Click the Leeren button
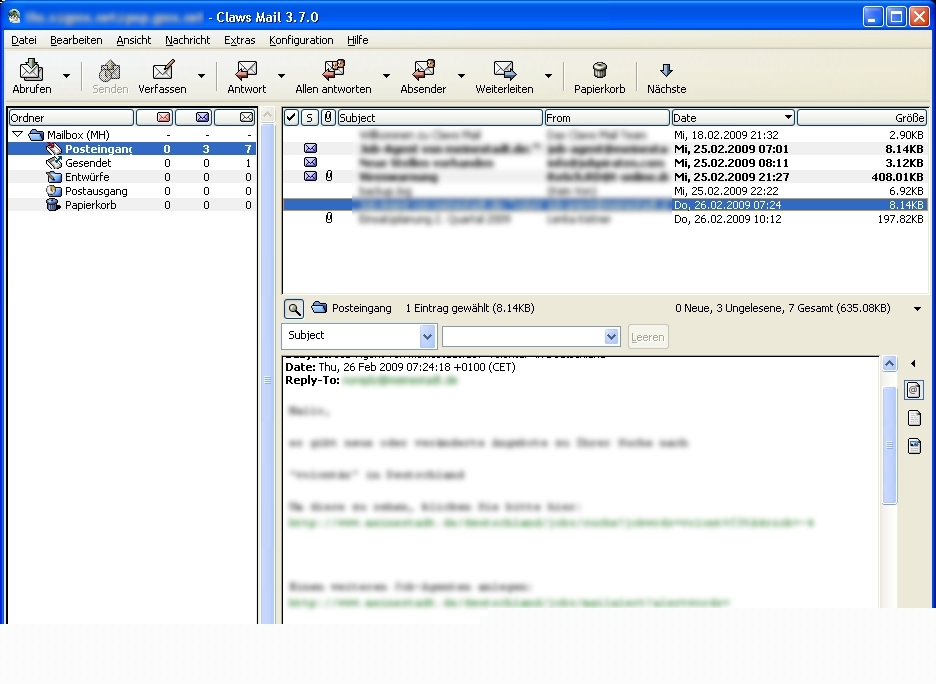 click(x=648, y=337)
